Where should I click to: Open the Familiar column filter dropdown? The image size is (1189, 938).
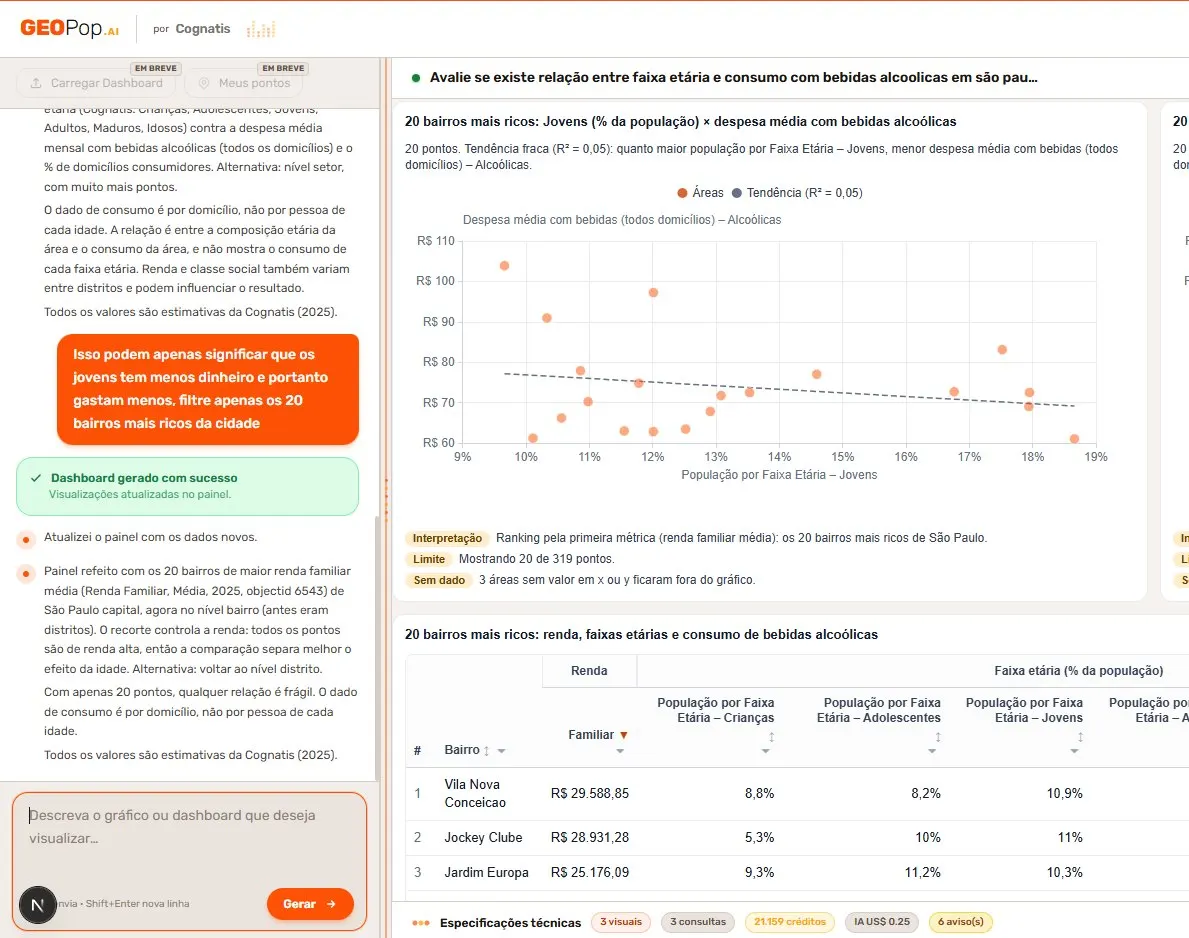point(620,751)
